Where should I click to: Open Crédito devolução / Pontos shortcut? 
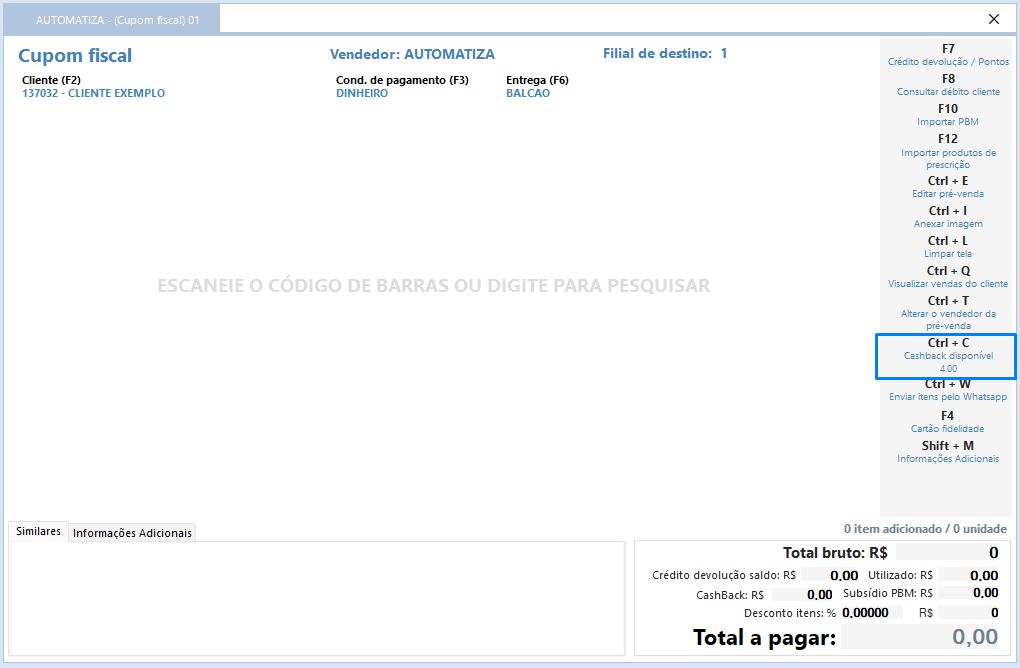pyautogui.click(x=948, y=55)
